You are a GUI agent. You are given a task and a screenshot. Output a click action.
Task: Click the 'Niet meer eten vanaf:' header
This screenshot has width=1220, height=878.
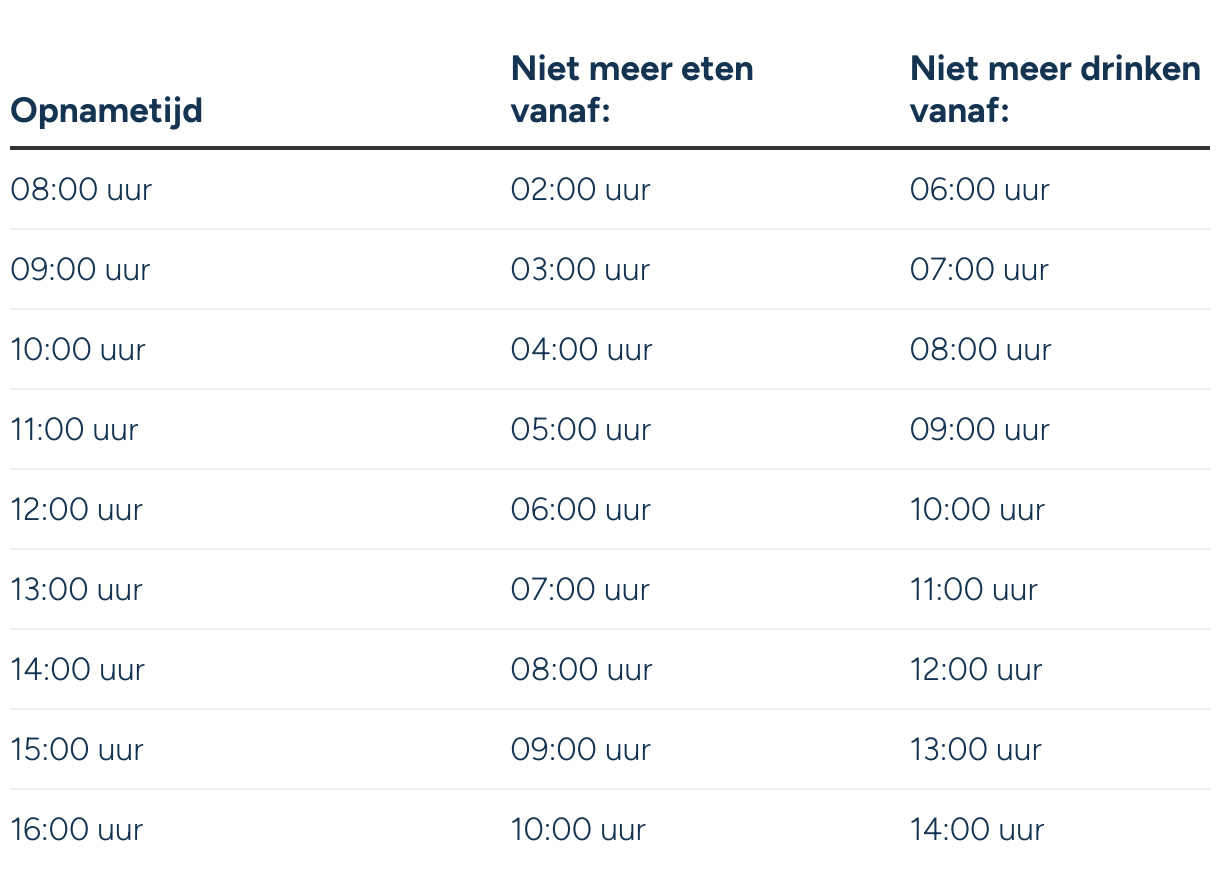coord(632,90)
